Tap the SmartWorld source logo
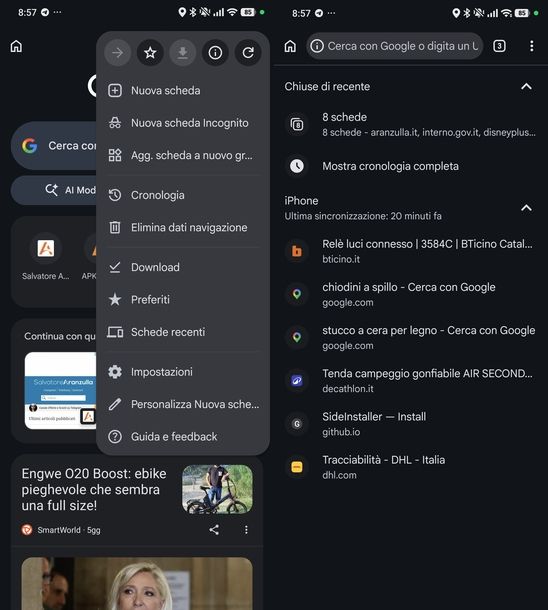Viewport: 548px width, 610px height. (x=27, y=530)
